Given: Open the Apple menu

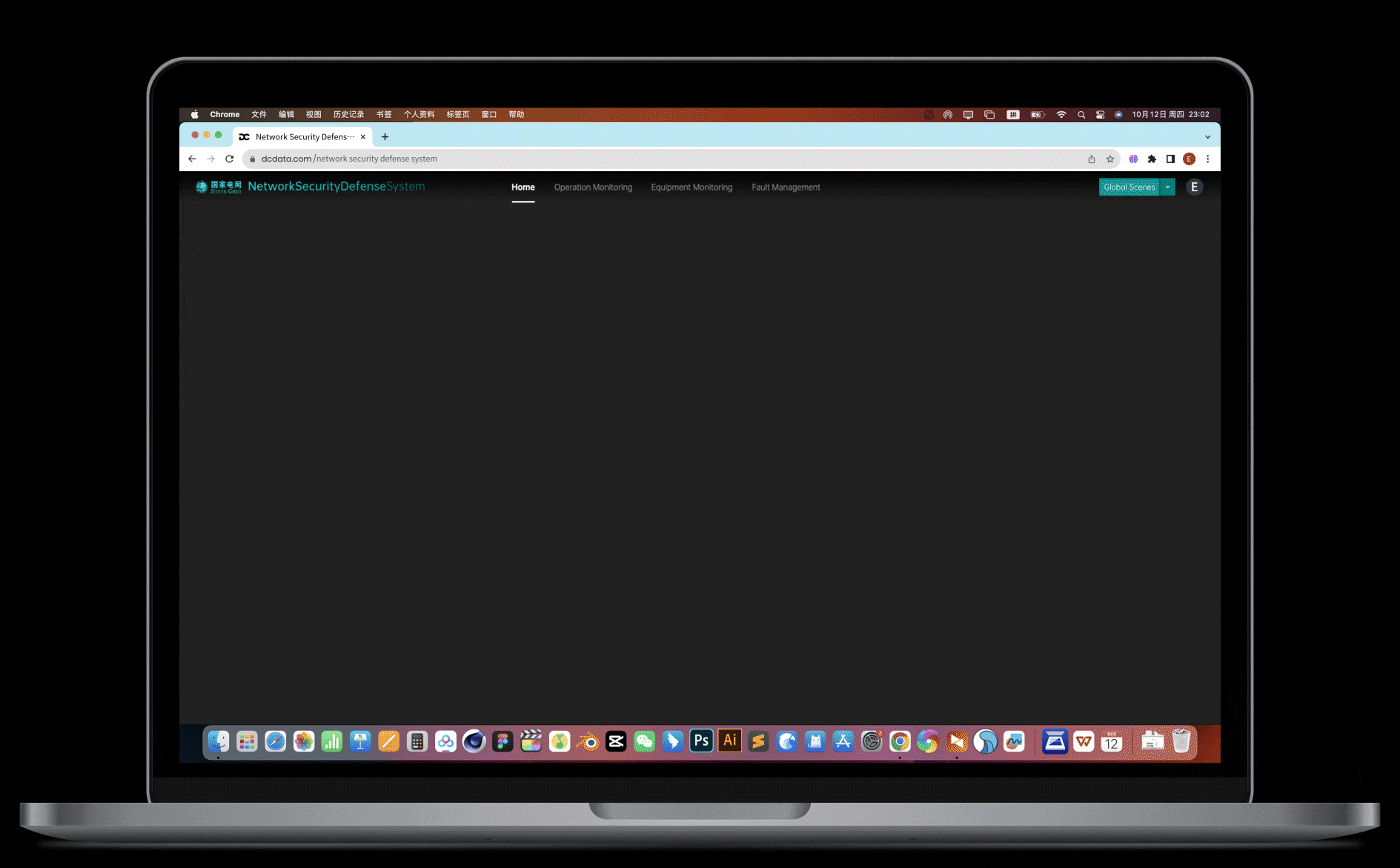Looking at the screenshot, I should [x=195, y=114].
